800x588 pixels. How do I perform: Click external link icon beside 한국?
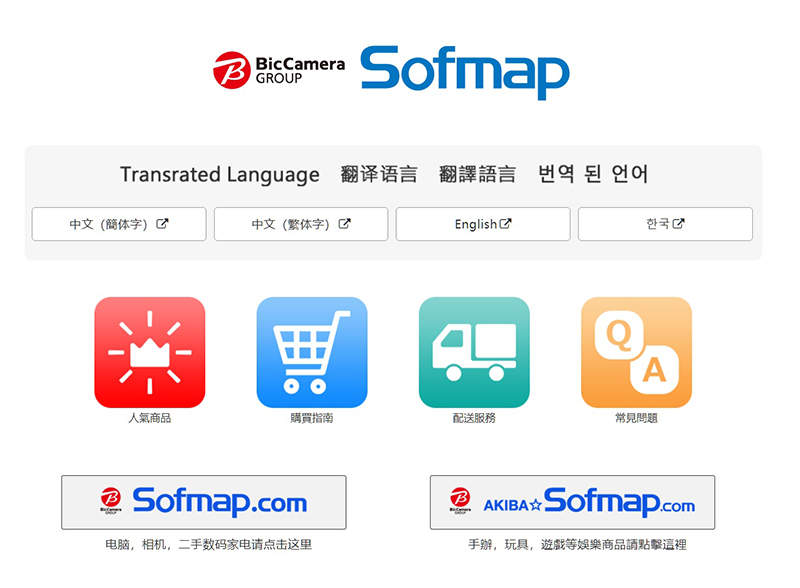click(x=678, y=224)
